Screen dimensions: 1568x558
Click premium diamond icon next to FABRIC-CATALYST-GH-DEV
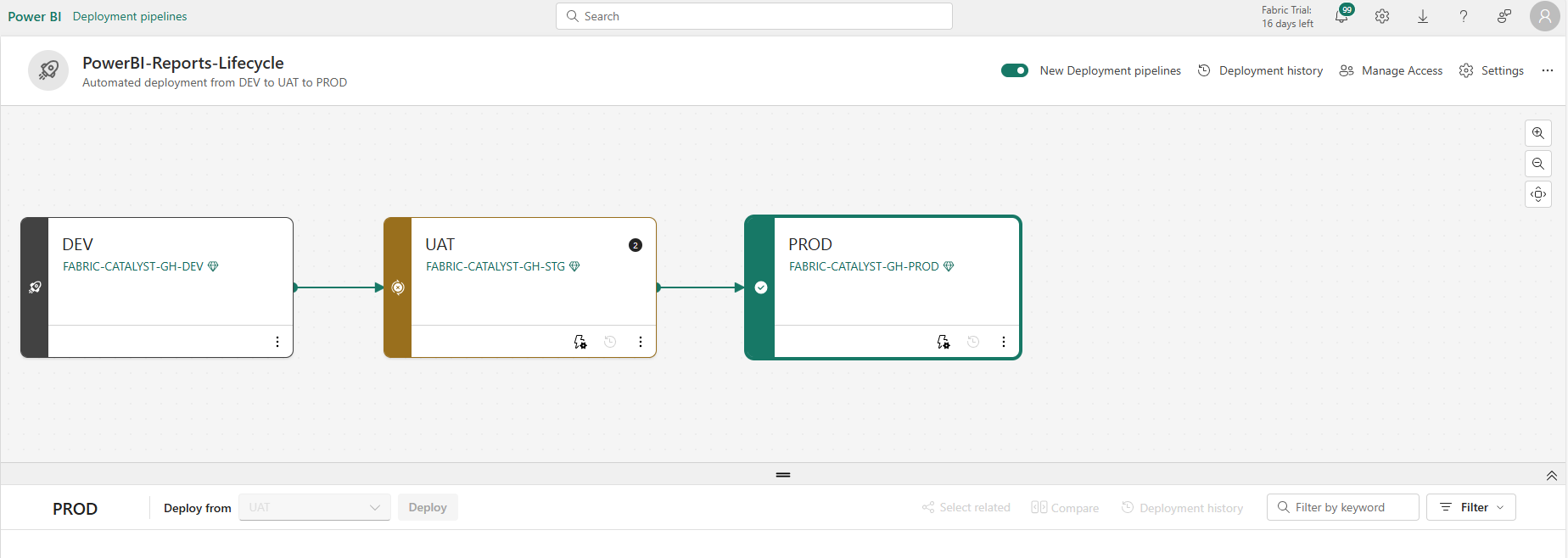[x=213, y=266]
